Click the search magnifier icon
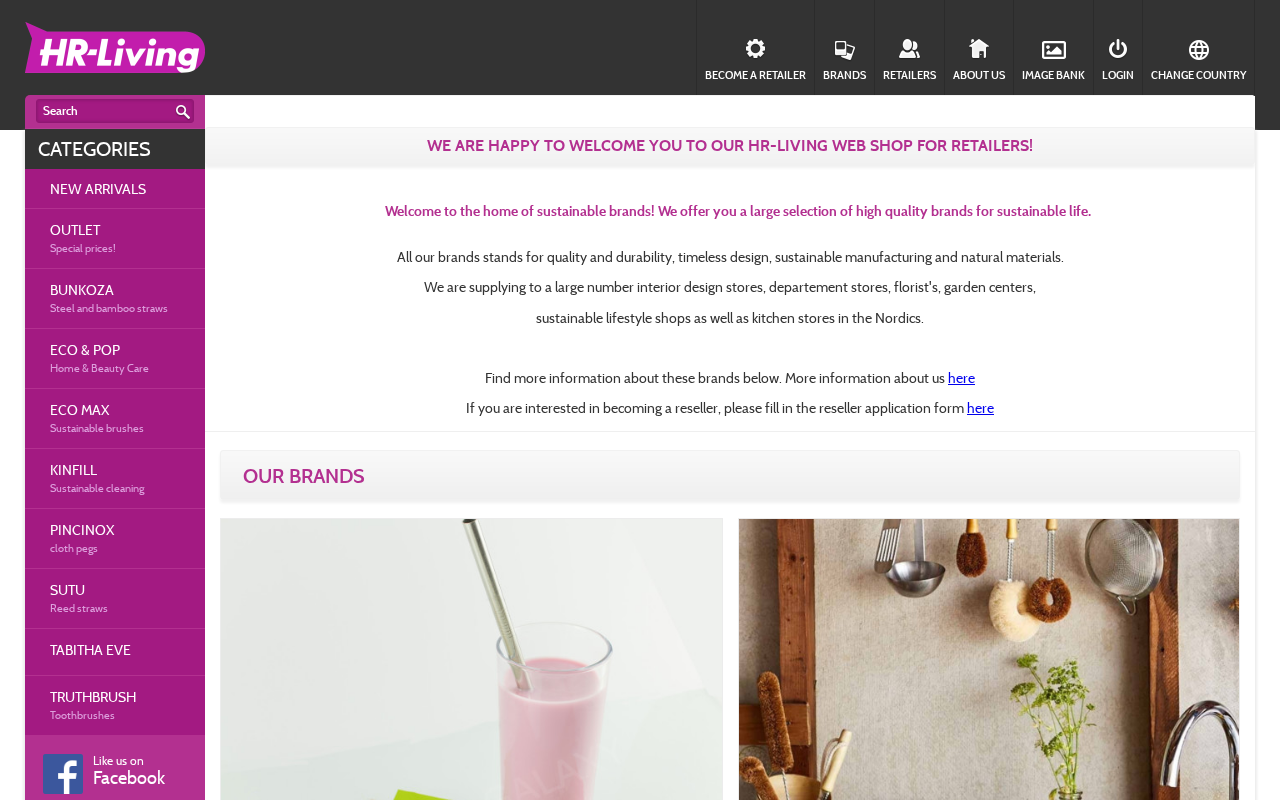Image resolution: width=1280 pixels, height=800 pixels. click(183, 112)
